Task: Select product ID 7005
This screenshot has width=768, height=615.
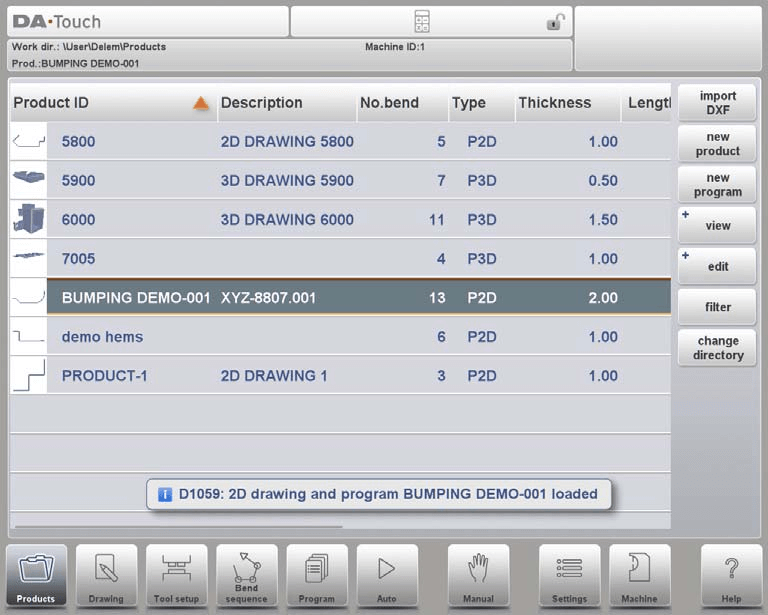Action: pos(78,259)
